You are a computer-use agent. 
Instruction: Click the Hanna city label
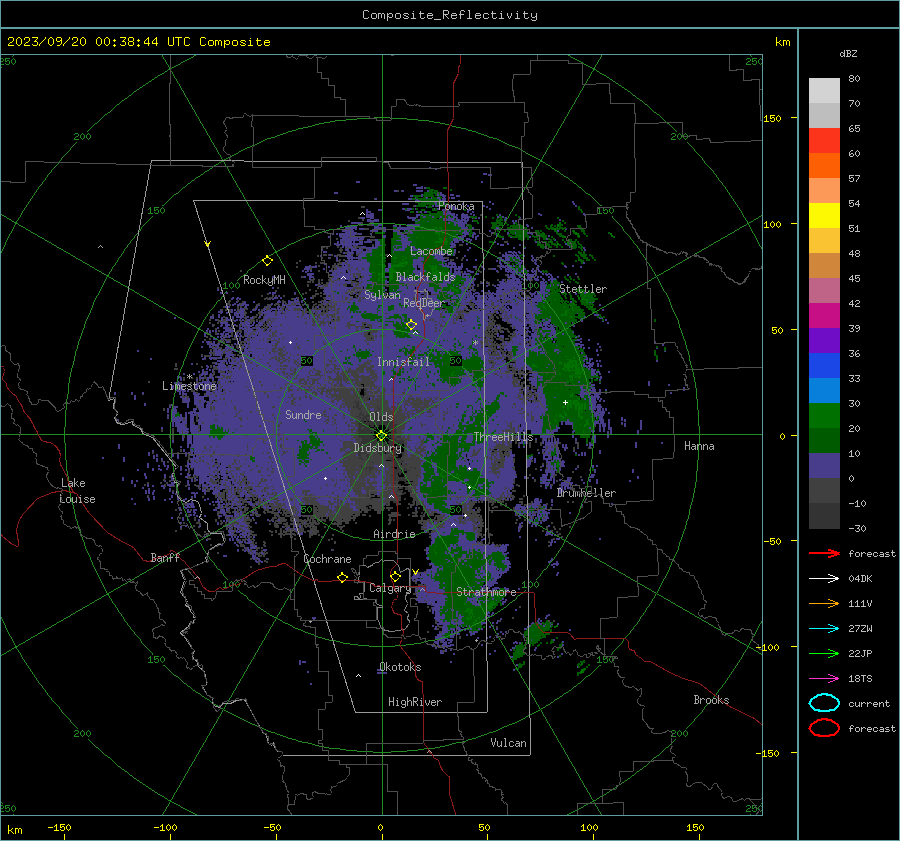[699, 446]
